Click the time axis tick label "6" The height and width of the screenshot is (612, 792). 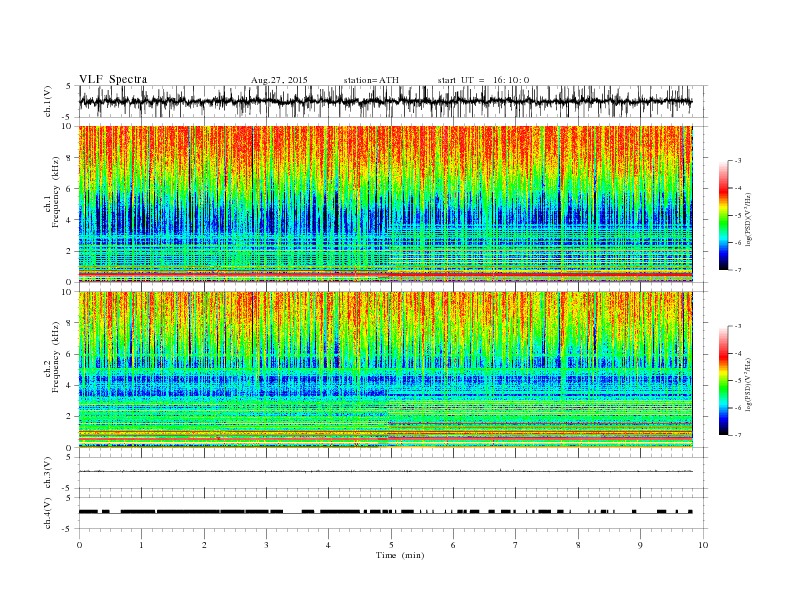(453, 545)
